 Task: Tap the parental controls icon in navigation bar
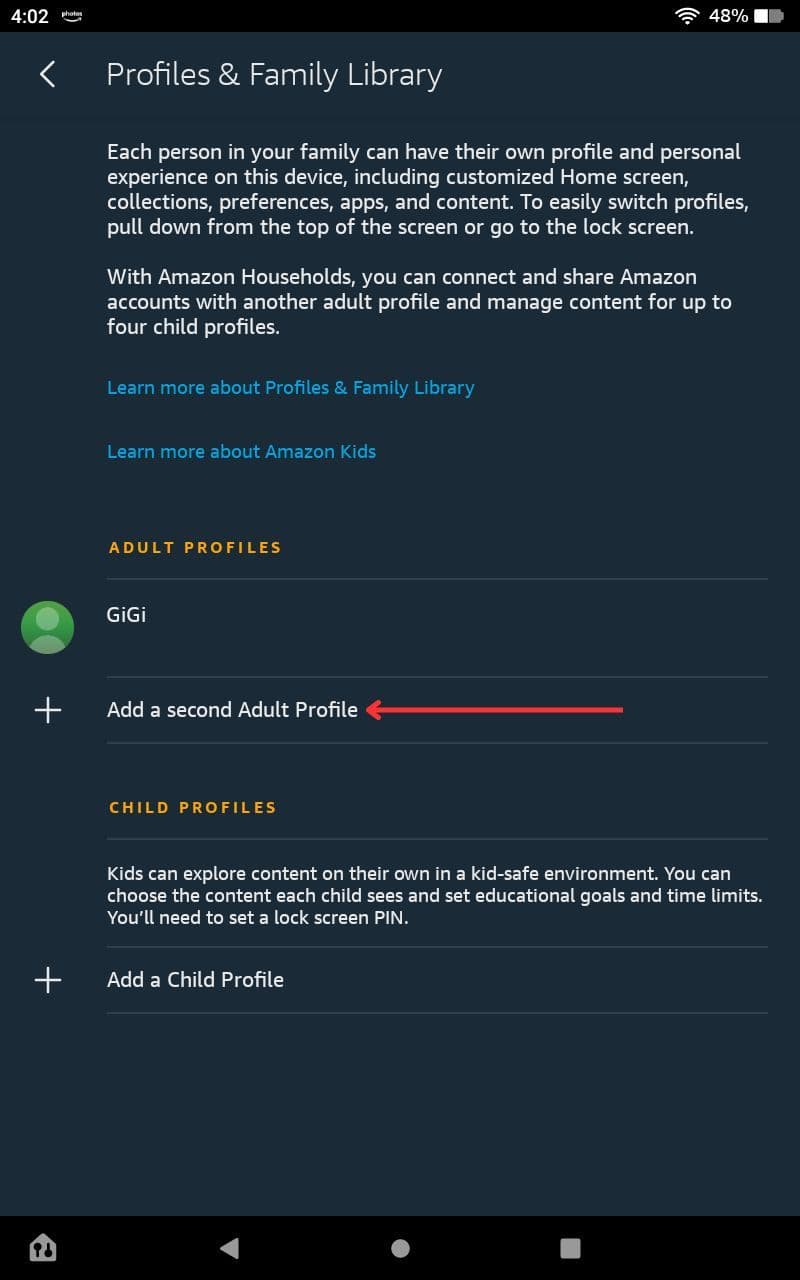point(43,1247)
